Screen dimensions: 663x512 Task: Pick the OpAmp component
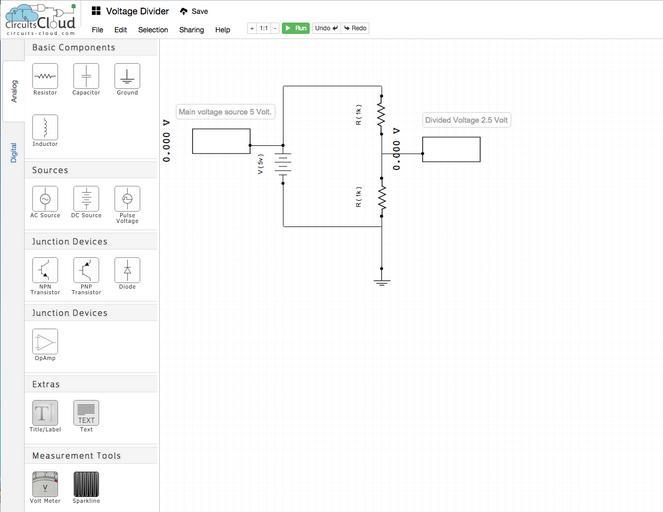tap(45, 341)
